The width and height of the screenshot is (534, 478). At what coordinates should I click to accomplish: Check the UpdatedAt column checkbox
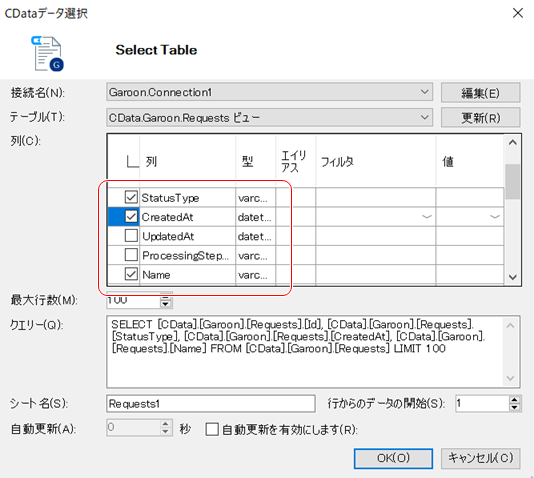pos(131,236)
